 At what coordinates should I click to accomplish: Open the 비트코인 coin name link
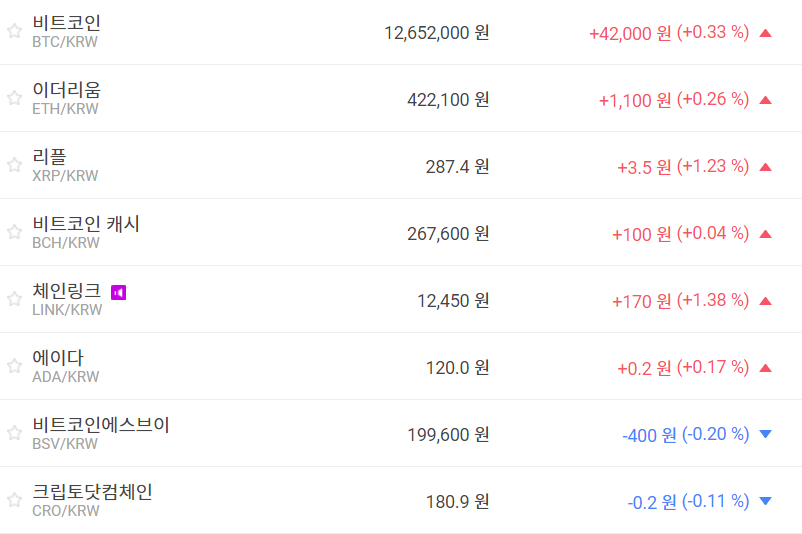(66, 23)
